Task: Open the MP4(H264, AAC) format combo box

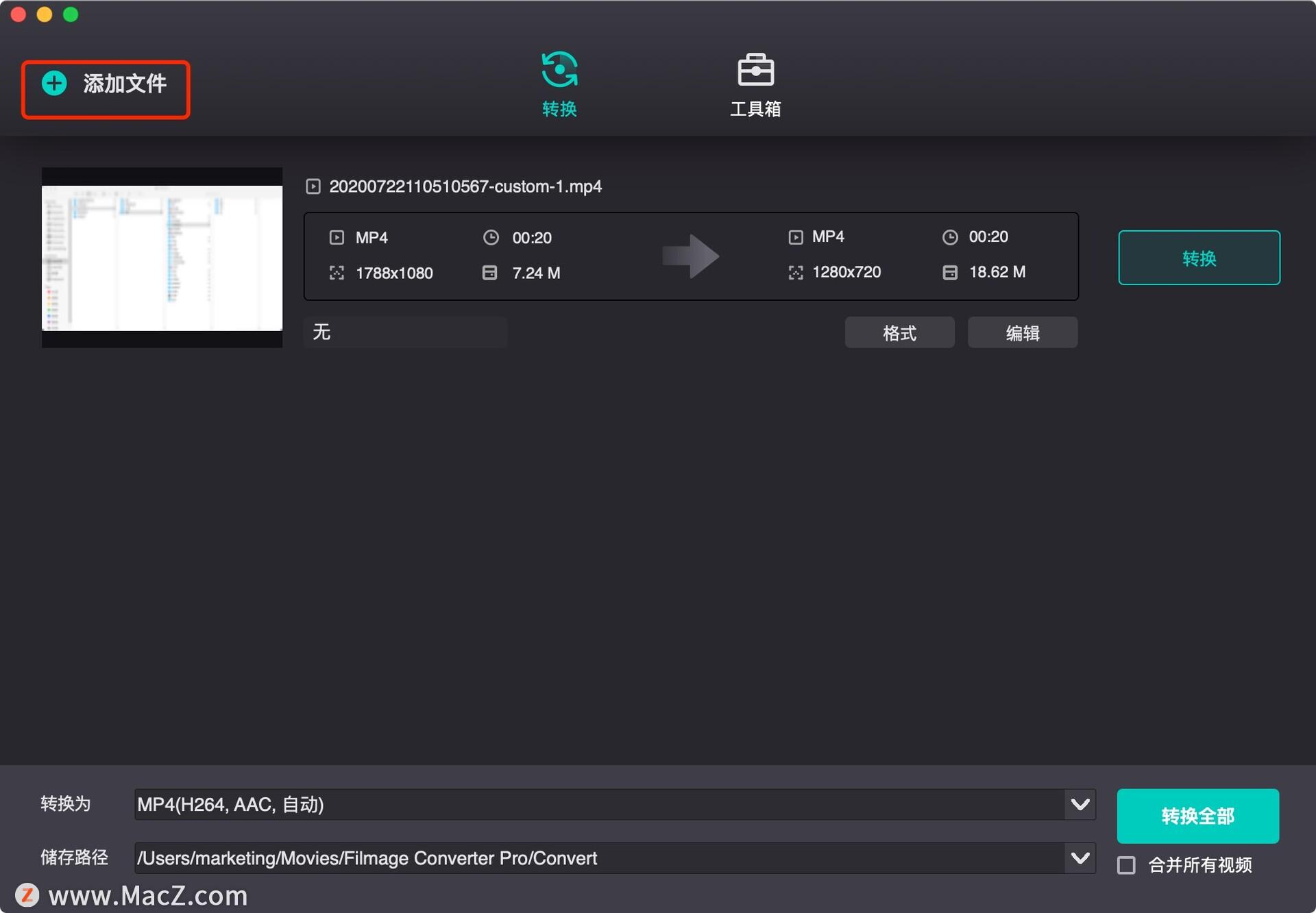Action: (598, 804)
